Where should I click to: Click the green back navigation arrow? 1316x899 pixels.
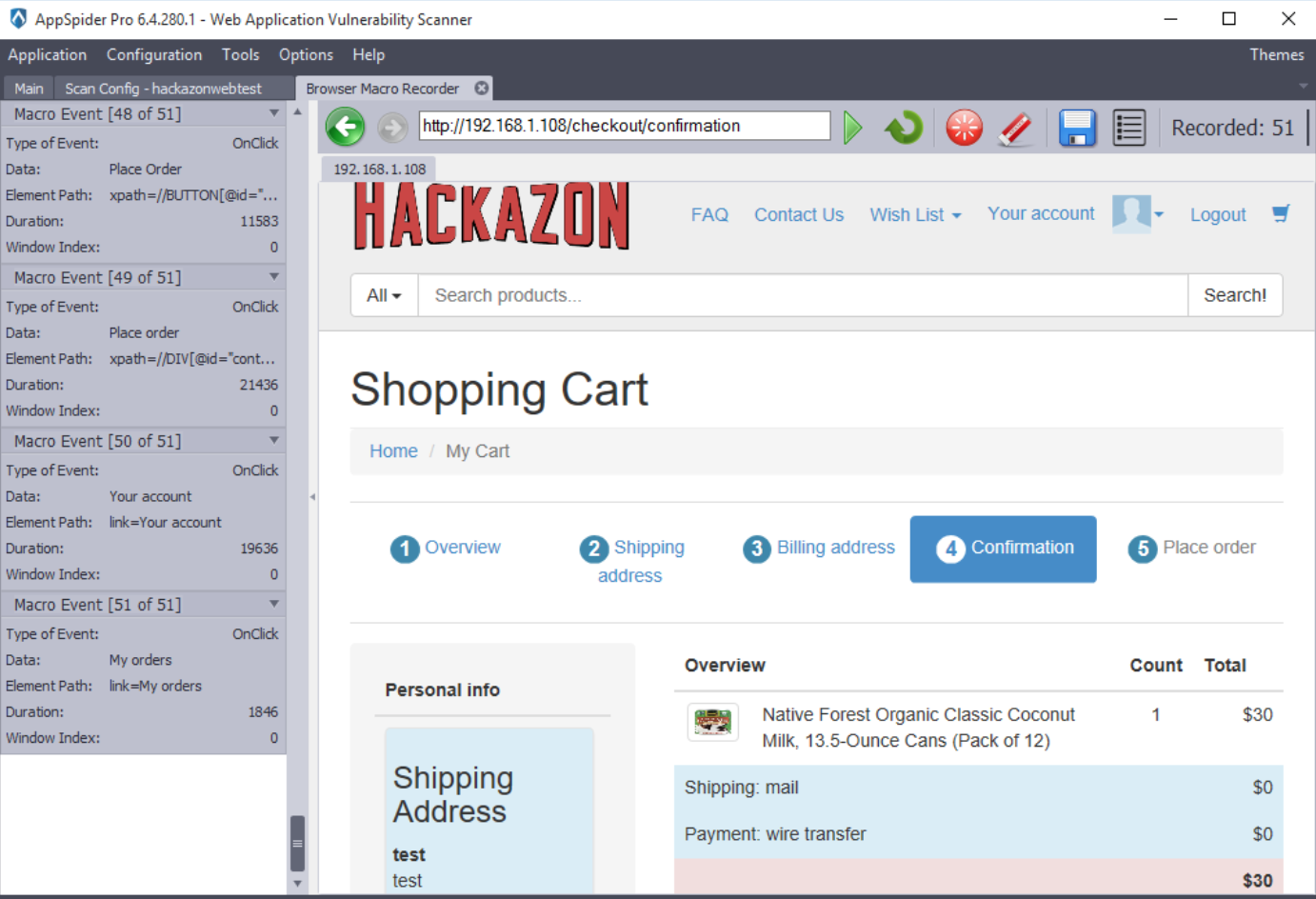345,127
